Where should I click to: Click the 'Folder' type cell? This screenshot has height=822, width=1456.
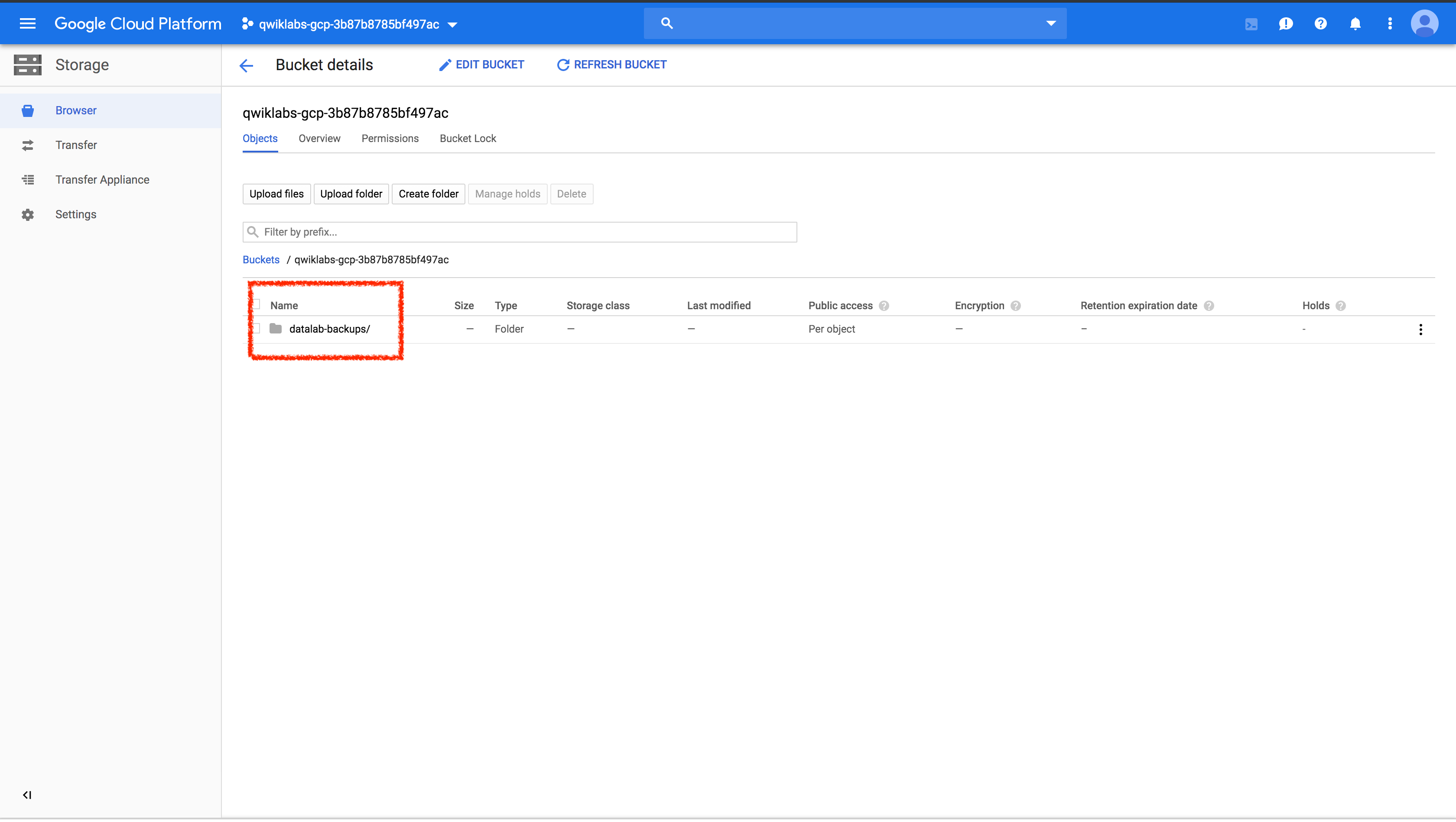point(509,329)
